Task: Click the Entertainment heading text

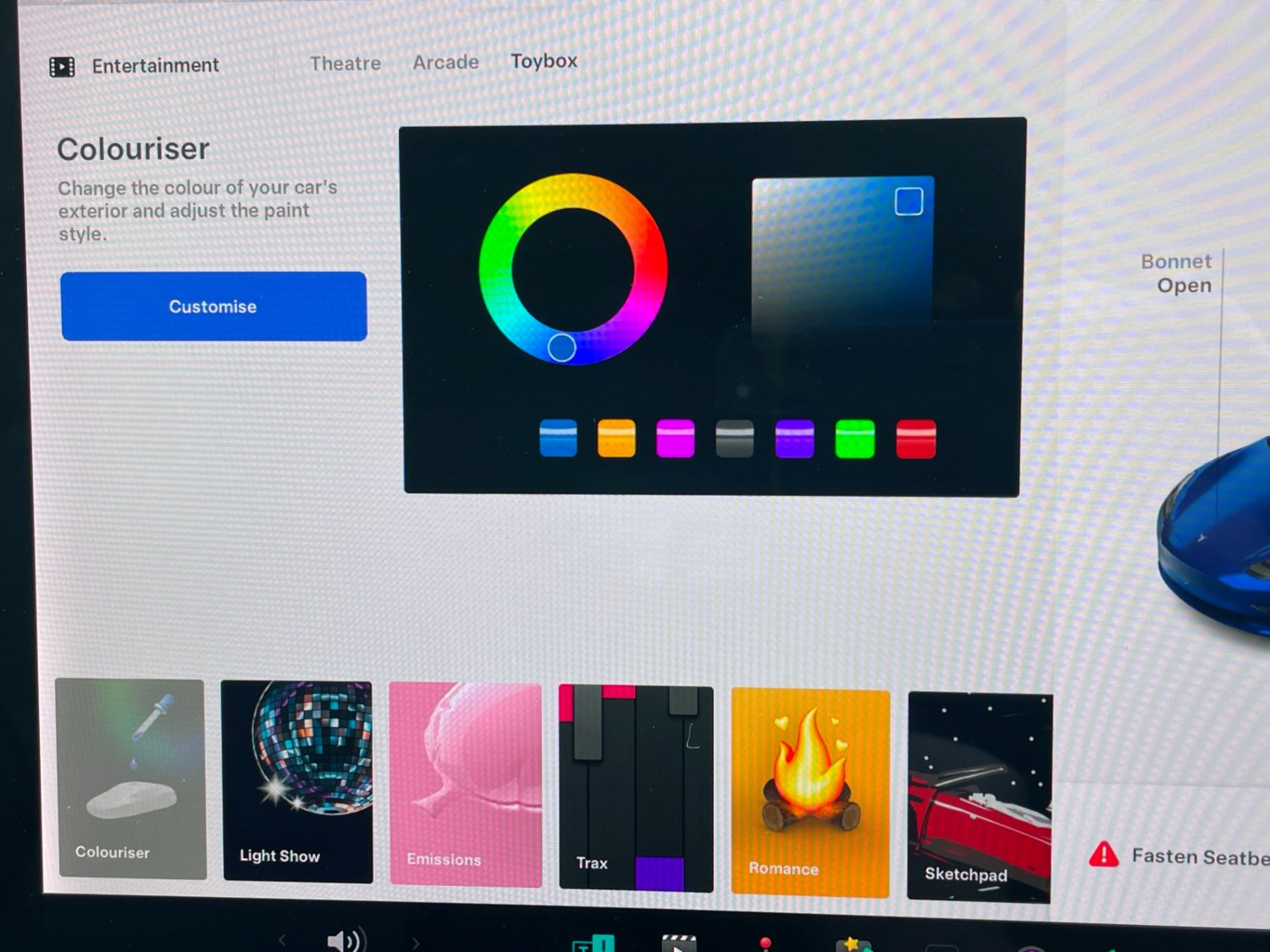Action: pos(156,66)
